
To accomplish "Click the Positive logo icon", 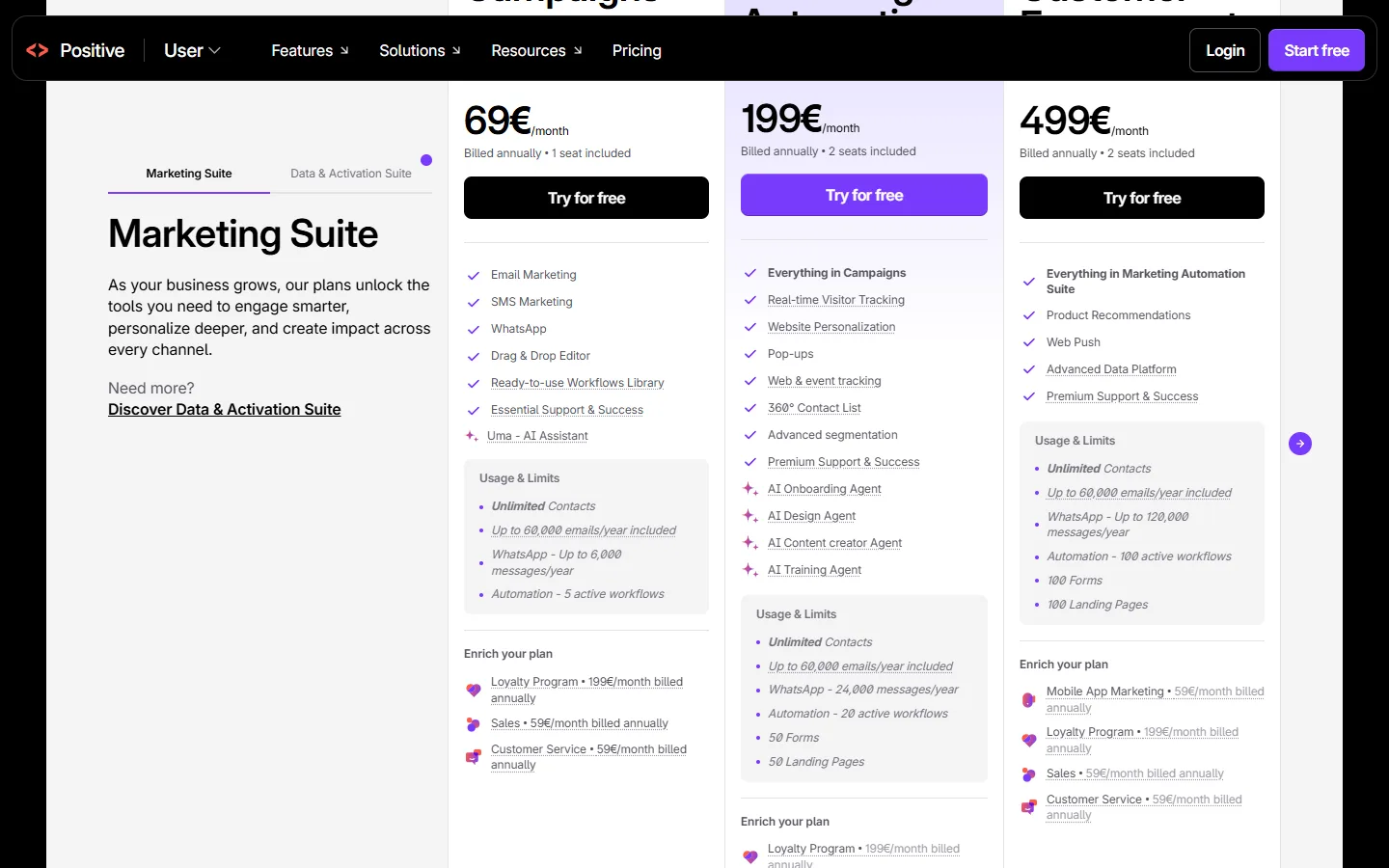I will click(38, 50).
